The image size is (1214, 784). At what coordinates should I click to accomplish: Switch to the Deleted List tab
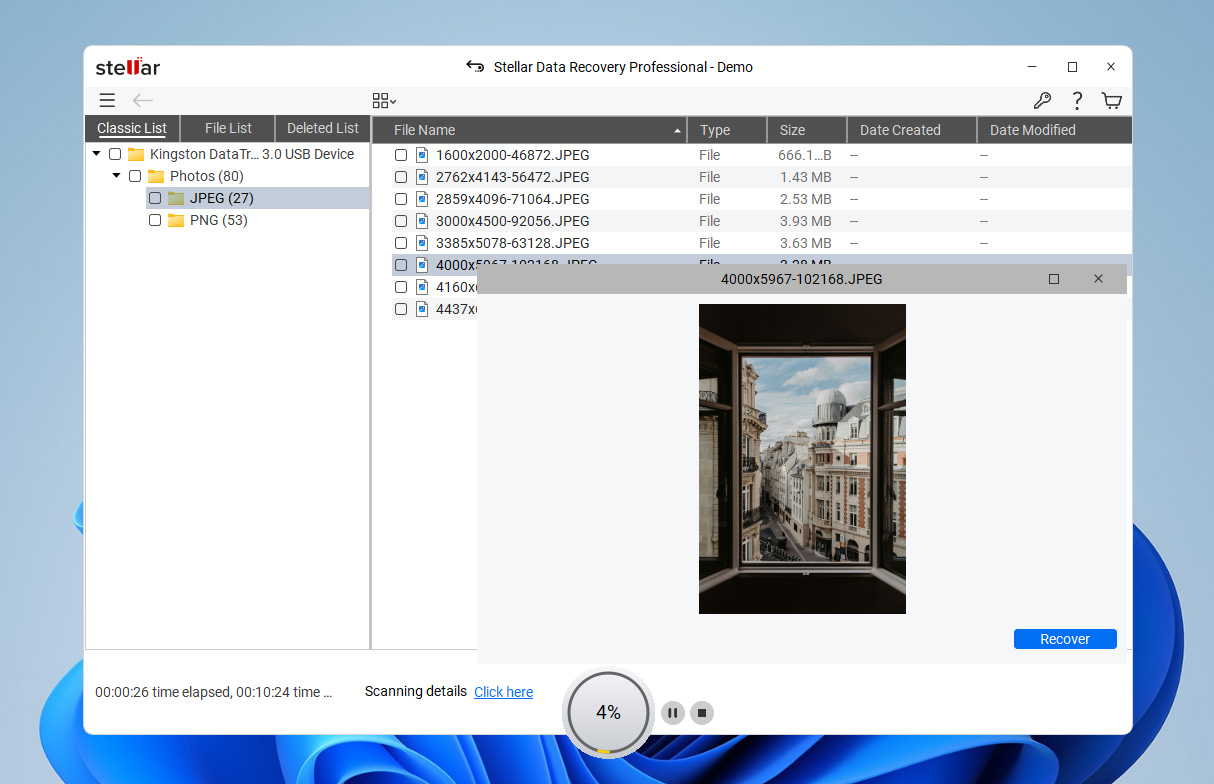(322, 128)
